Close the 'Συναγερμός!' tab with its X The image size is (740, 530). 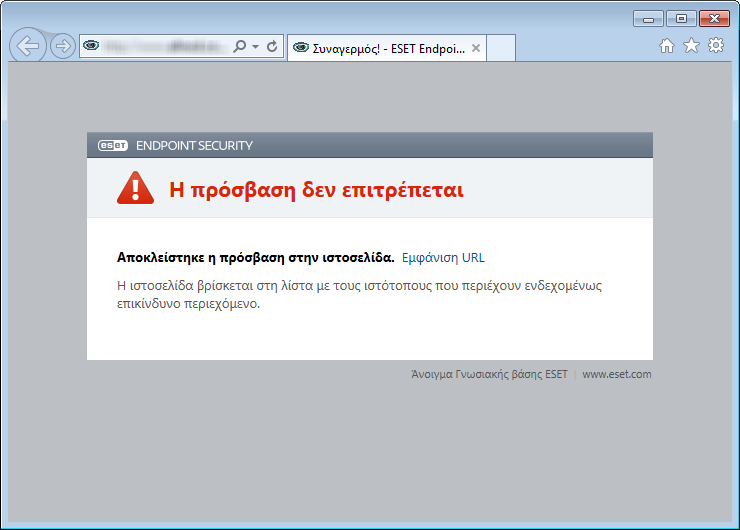click(476, 48)
